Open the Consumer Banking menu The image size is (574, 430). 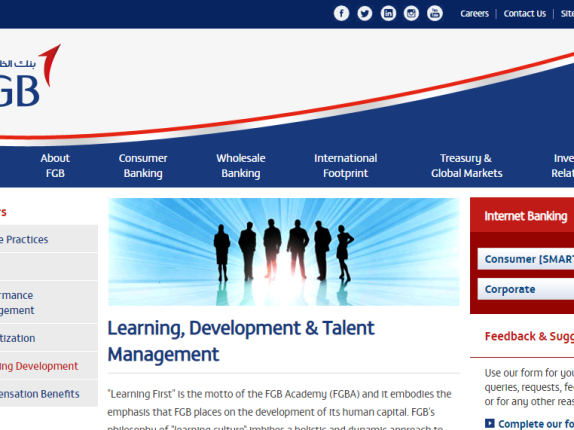[x=143, y=166]
